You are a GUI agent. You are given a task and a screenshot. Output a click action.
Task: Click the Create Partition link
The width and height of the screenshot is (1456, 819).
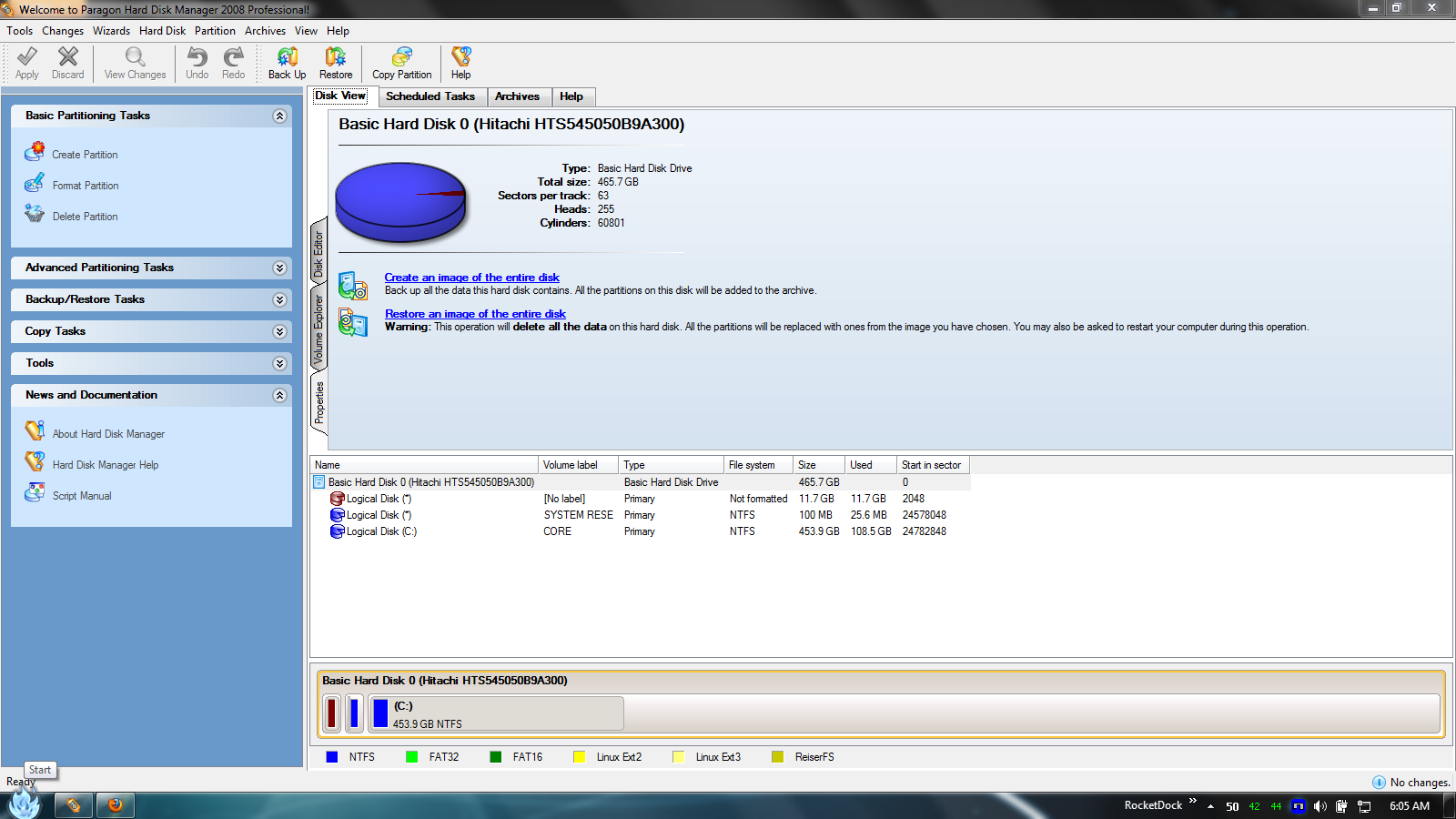[x=85, y=155]
